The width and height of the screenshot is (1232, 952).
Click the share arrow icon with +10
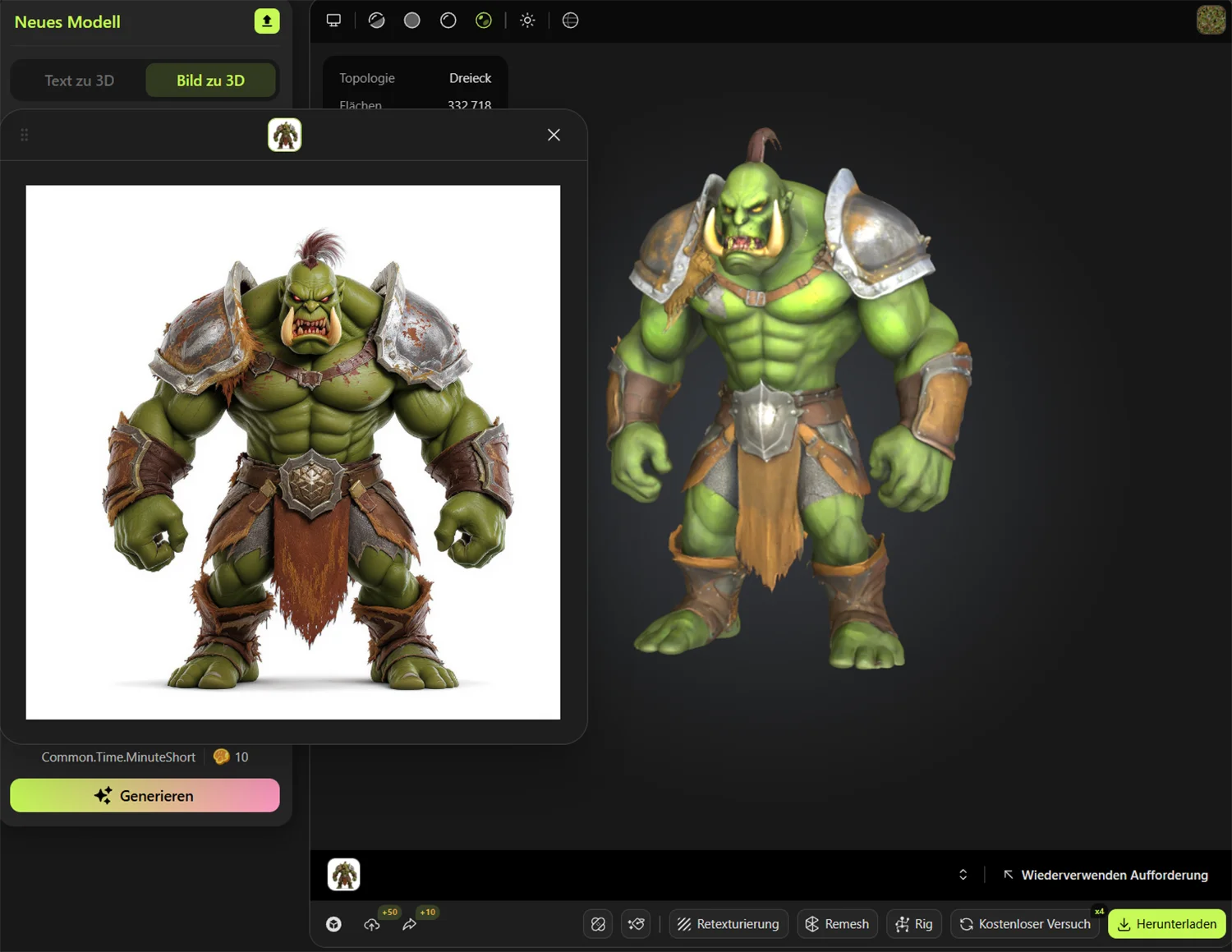pos(410,924)
